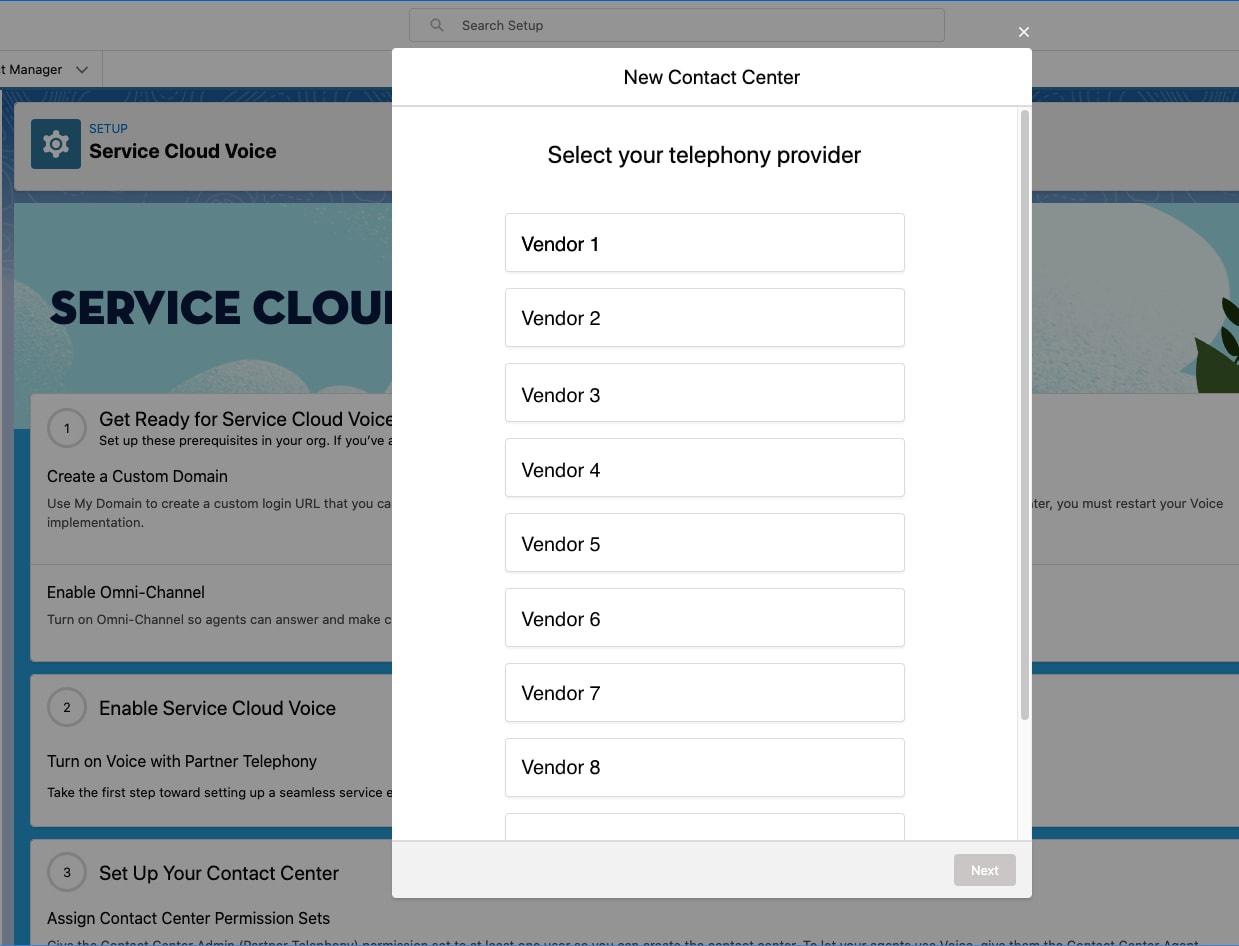Click the Next button in dialog
Image resolution: width=1239 pixels, height=946 pixels.
coord(984,870)
